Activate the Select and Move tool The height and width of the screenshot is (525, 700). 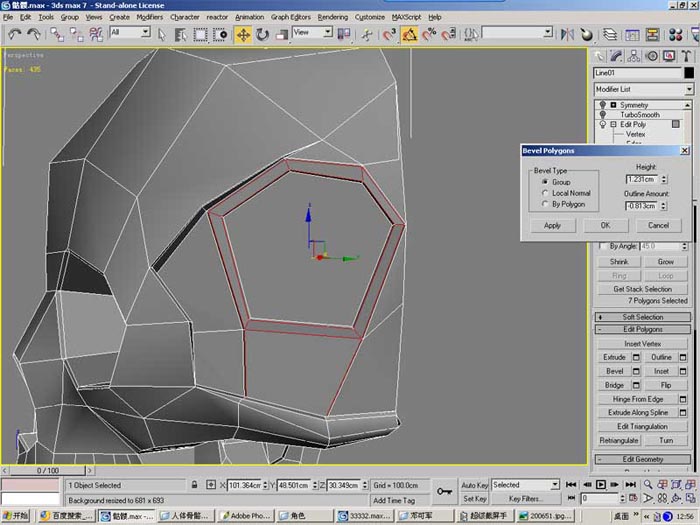[x=243, y=34]
